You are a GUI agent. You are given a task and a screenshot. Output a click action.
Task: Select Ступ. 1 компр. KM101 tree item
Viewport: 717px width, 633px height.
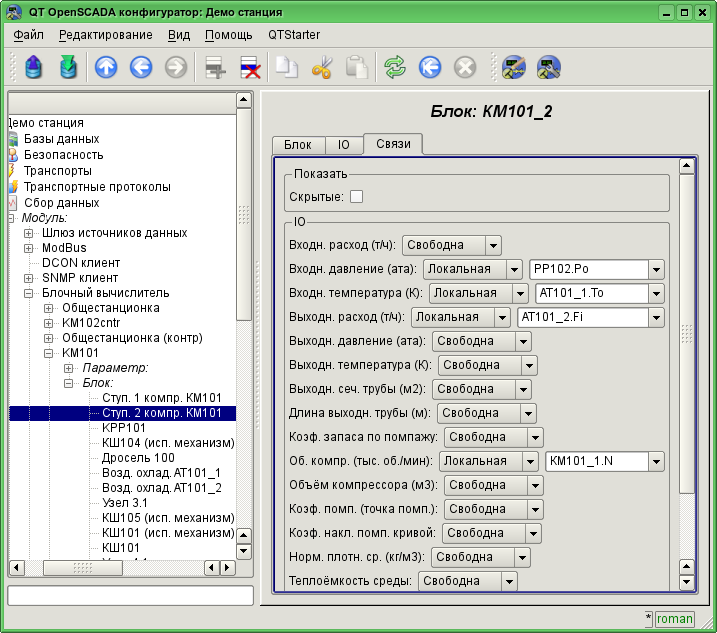[162, 398]
